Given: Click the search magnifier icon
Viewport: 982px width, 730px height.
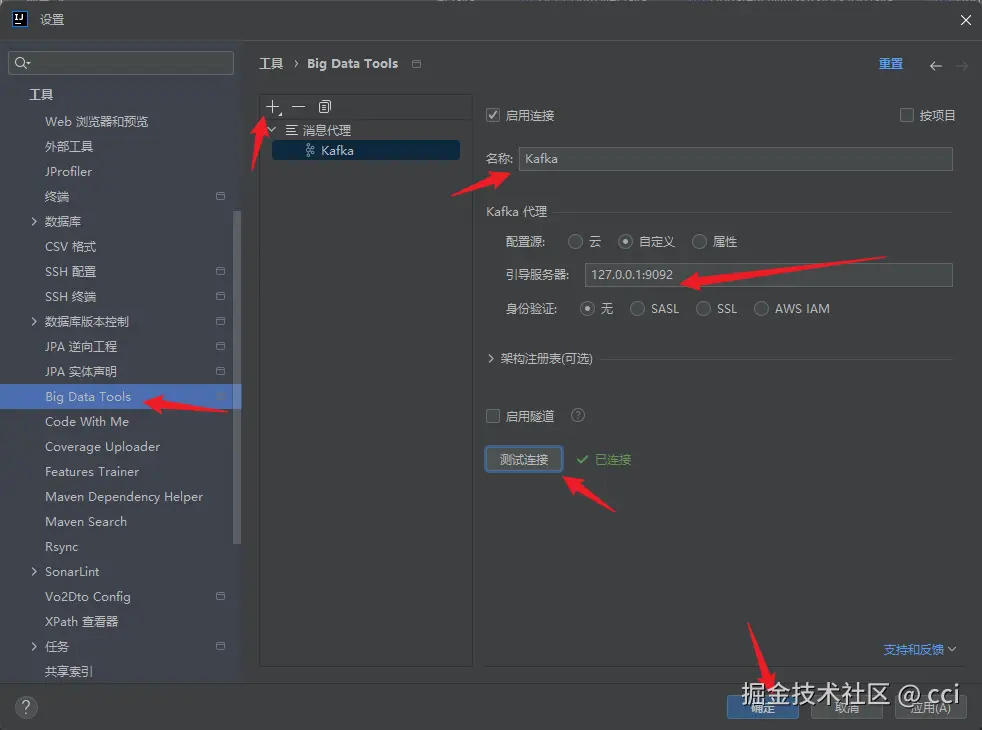Looking at the screenshot, I should [x=22, y=63].
